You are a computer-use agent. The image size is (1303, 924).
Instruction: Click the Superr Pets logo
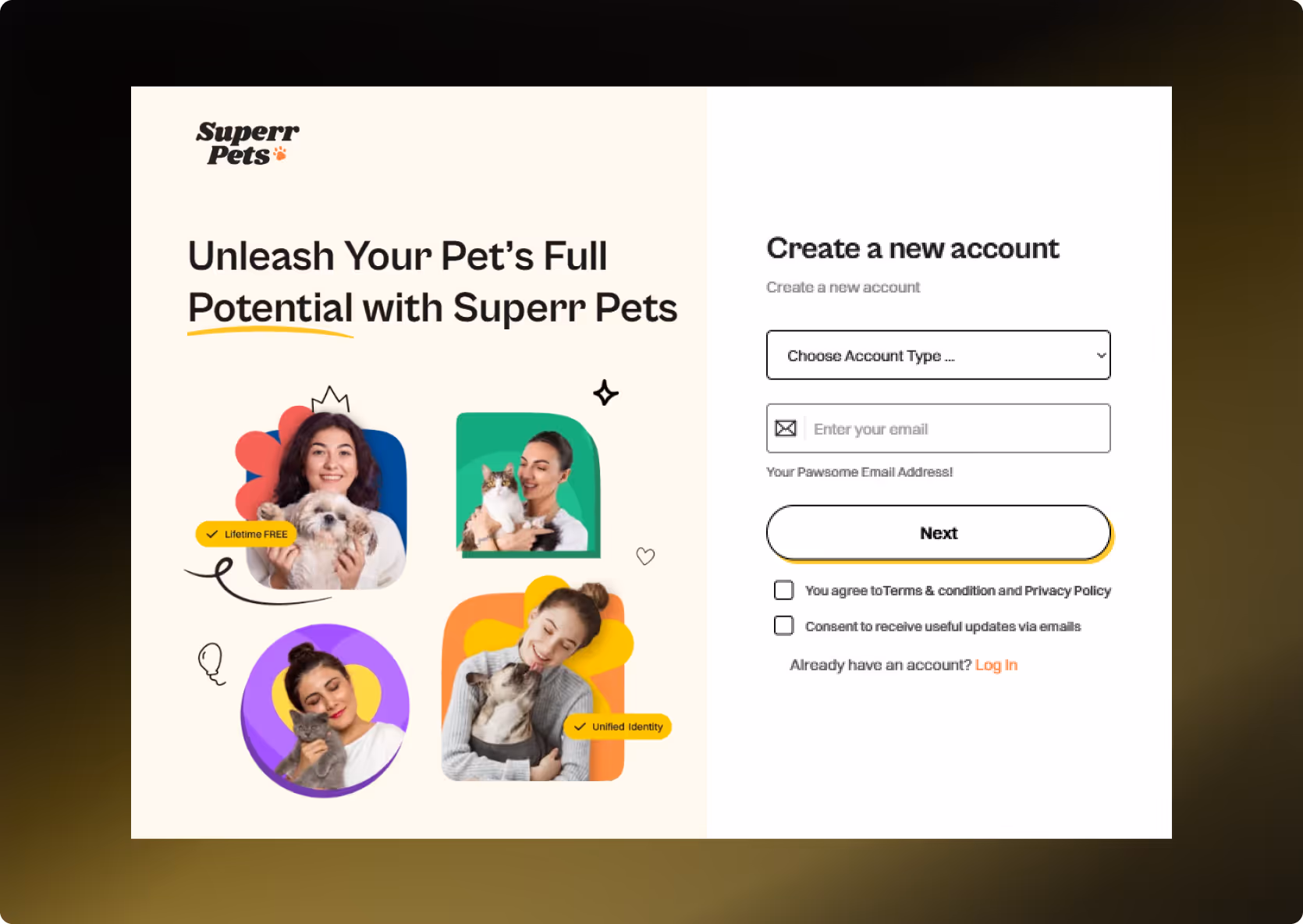pyautogui.click(x=247, y=144)
